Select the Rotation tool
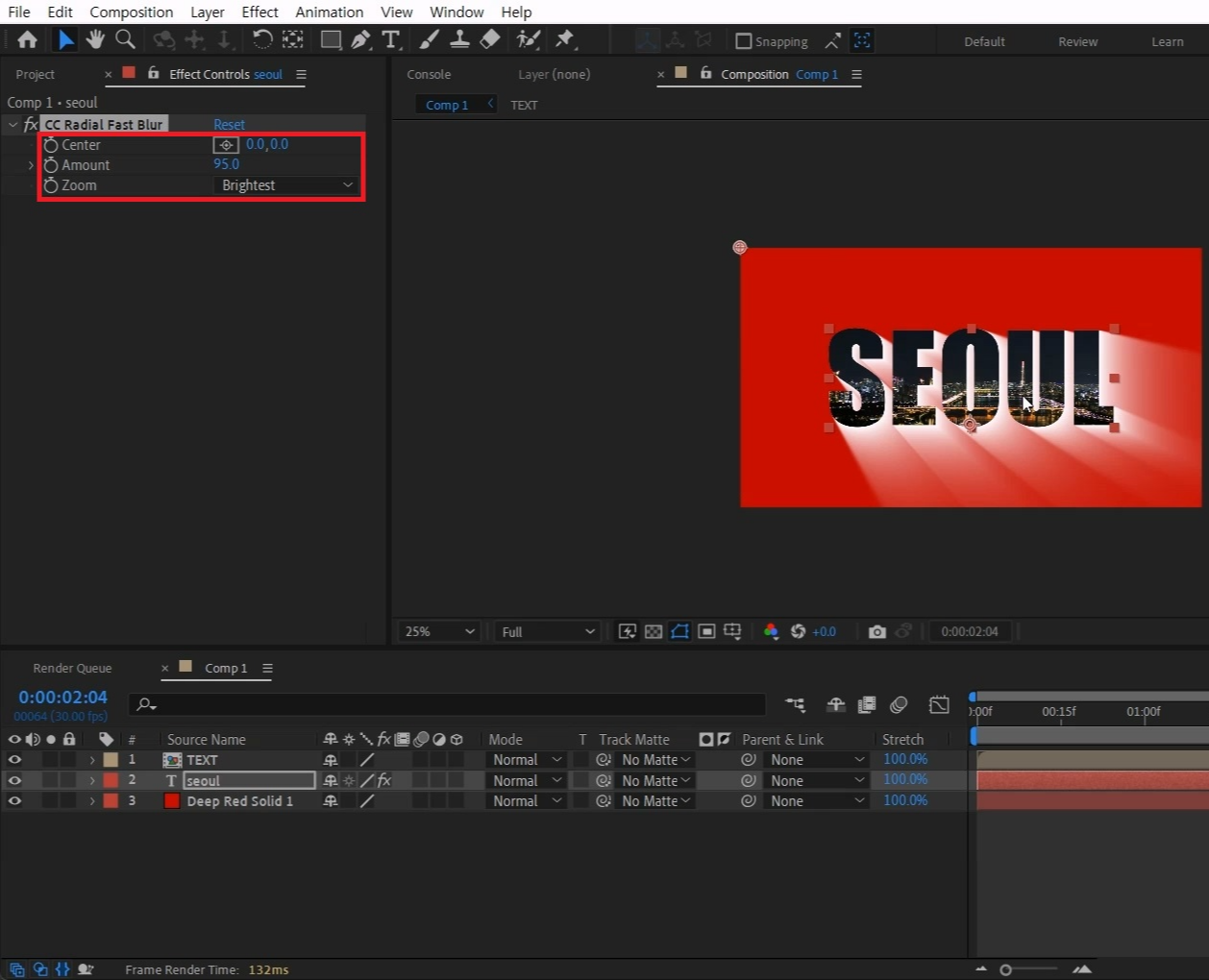The width and height of the screenshot is (1209, 980). click(262, 39)
